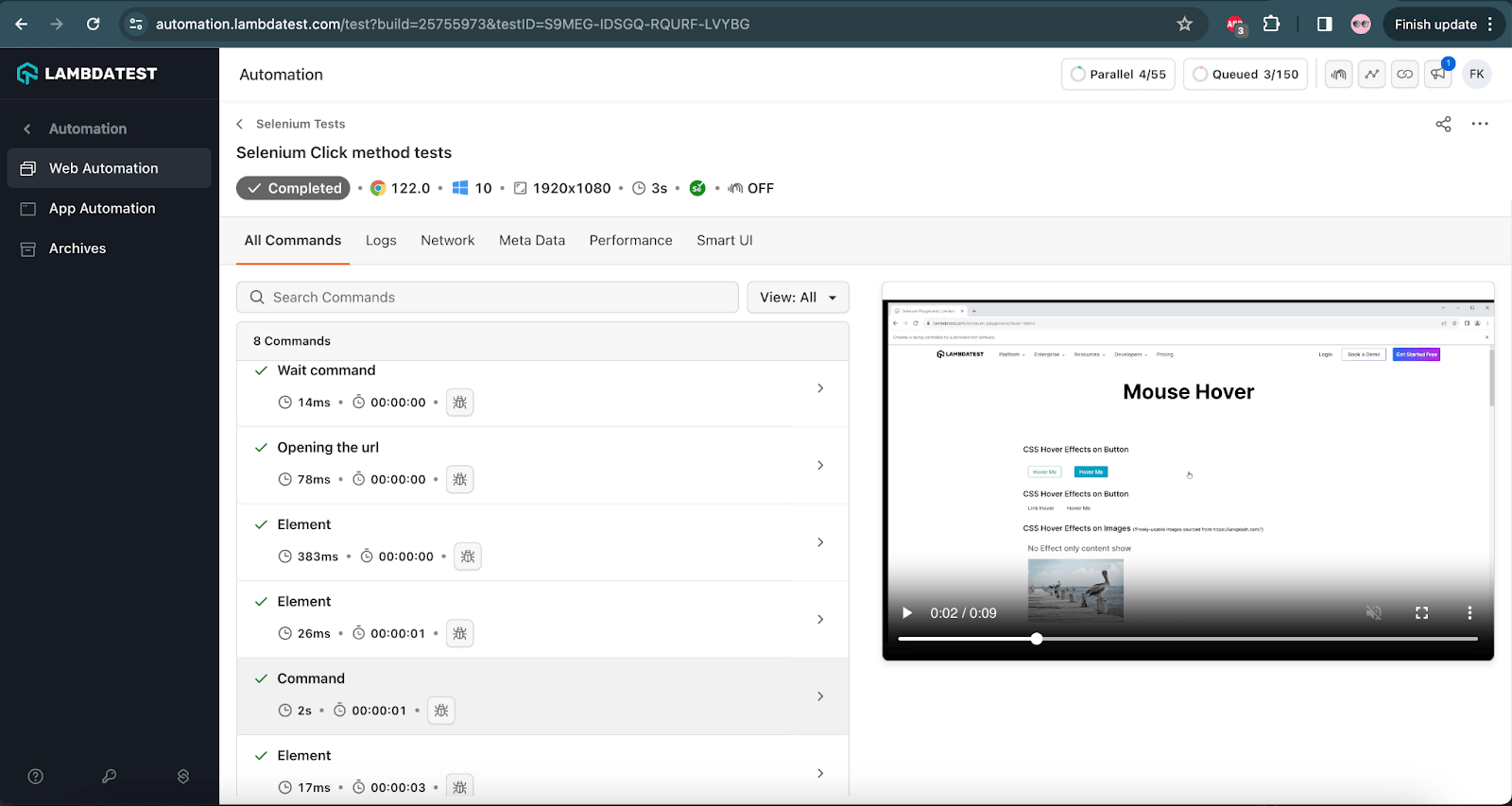1512x806 pixels.
Task: Click the Search Commands input field
Action: pos(488,298)
